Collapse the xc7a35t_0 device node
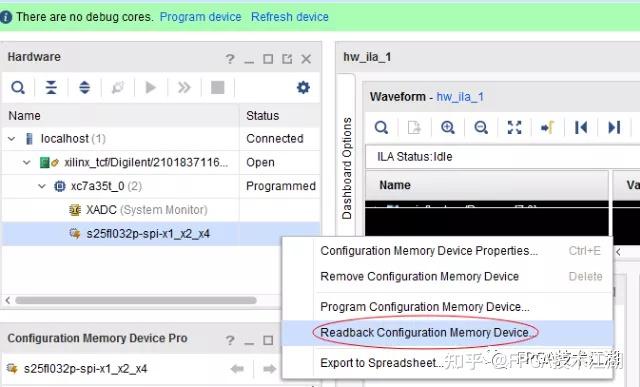 coord(42,186)
